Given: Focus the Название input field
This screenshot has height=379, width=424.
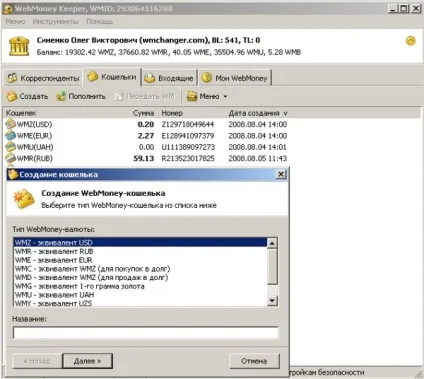Looking at the screenshot, I should tap(145, 333).
